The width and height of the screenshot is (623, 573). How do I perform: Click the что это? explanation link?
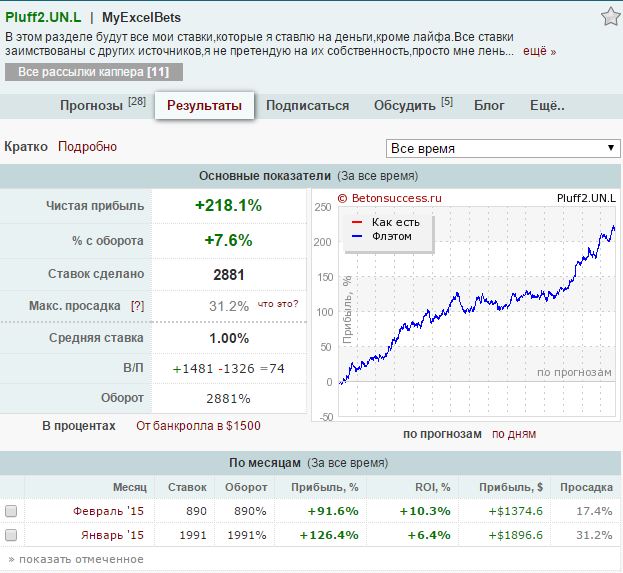coord(278,304)
